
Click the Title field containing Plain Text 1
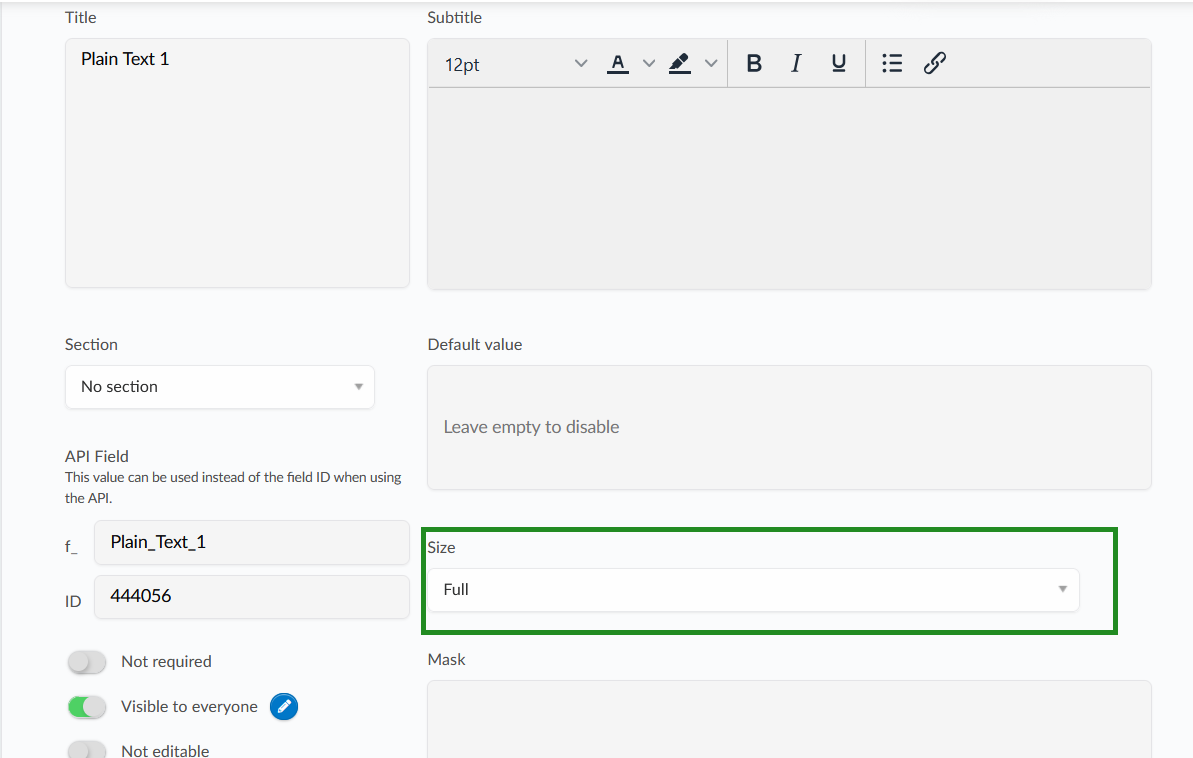click(237, 163)
